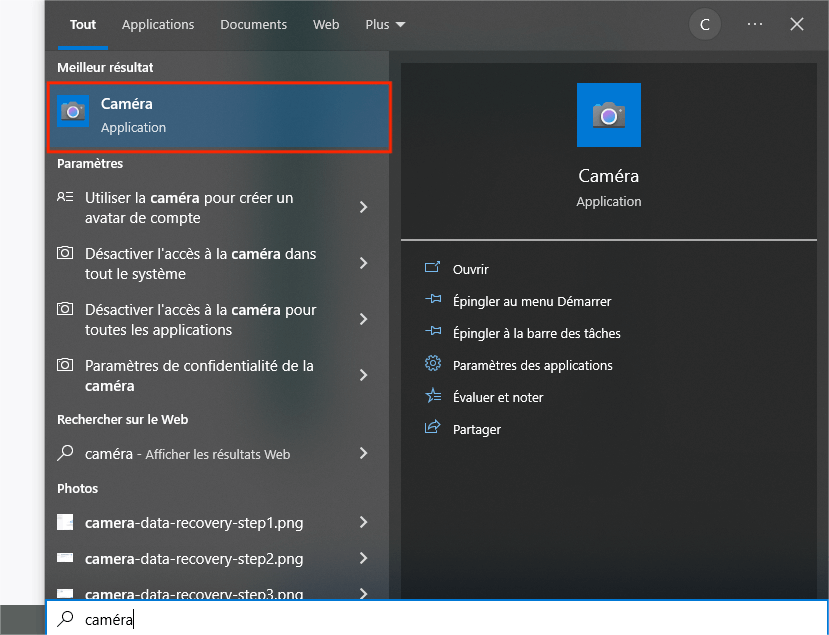Select the Ouvrir icon to launch Caméra
The width and height of the screenshot is (829, 635).
[433, 269]
